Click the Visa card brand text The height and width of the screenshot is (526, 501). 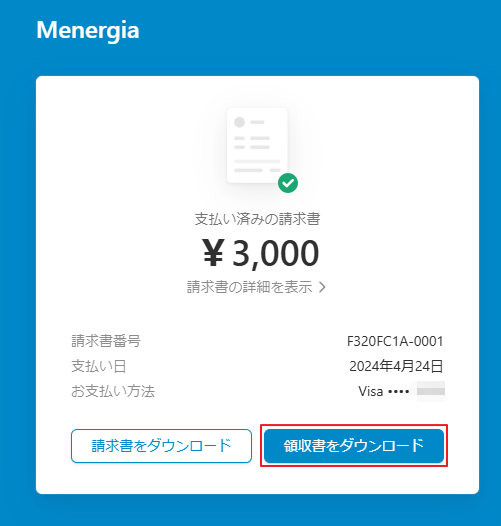pos(370,391)
